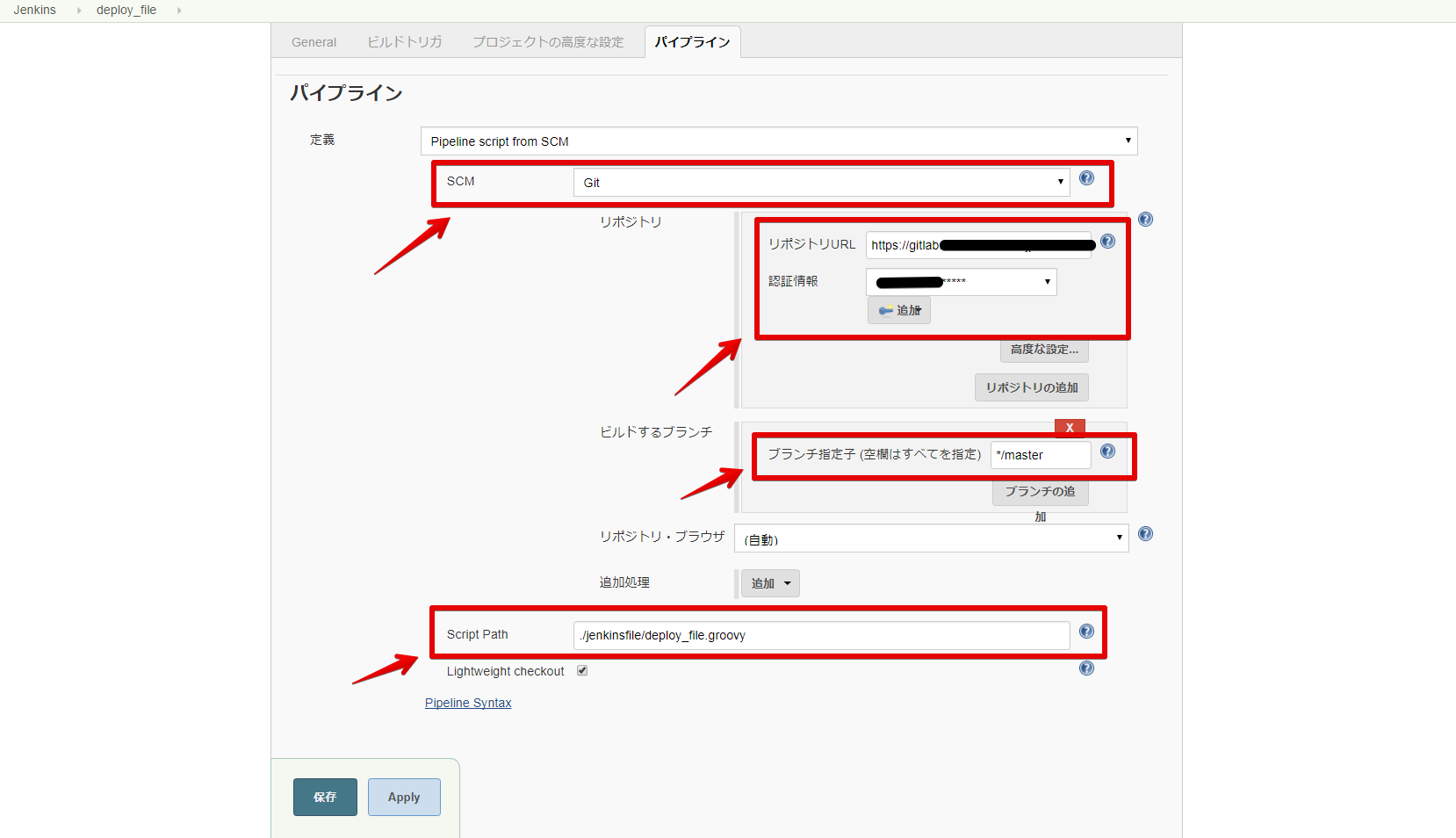
Task: Open help for Lightweight checkout
Action: pyautogui.click(x=1086, y=668)
